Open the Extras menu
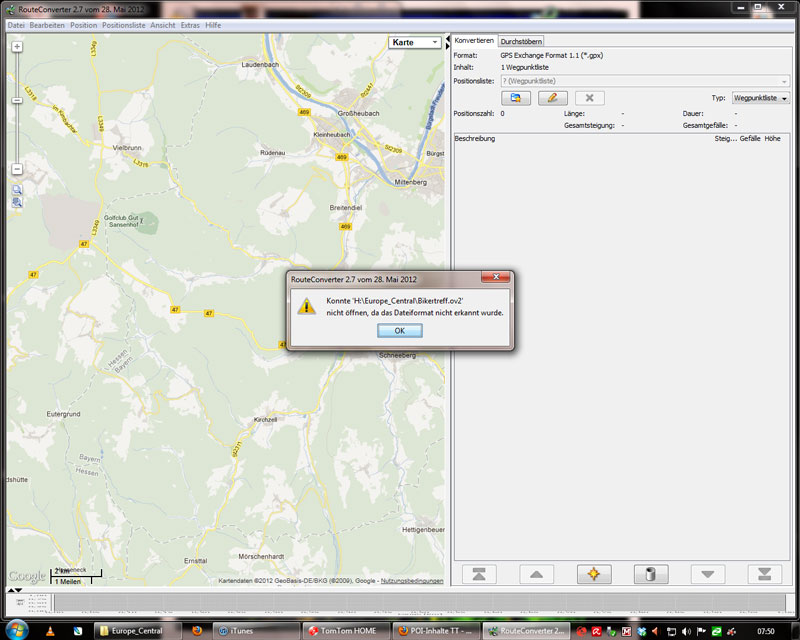The height and width of the screenshot is (640, 800). tap(190, 25)
